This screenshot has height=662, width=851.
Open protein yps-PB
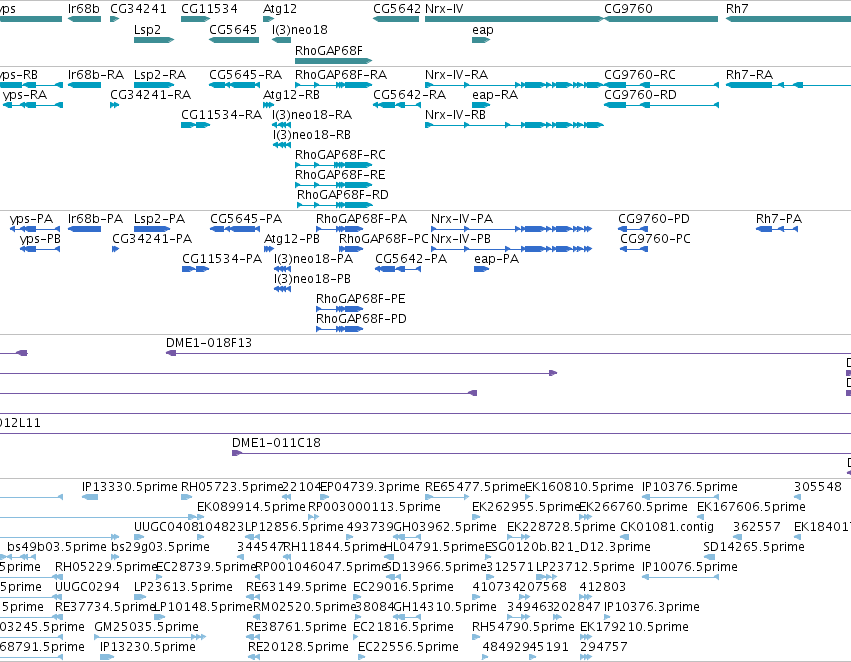tap(40, 239)
